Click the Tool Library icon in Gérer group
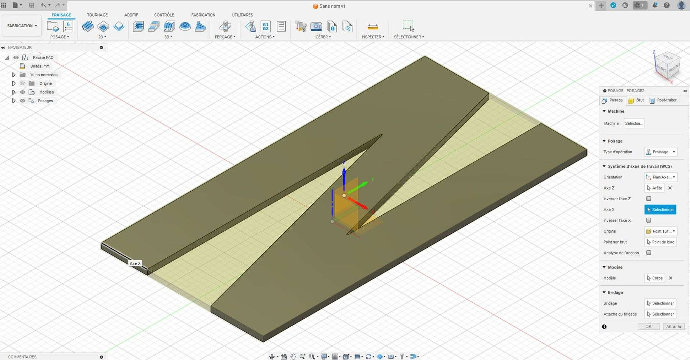Screen dimensions: 690x360 point(301,27)
